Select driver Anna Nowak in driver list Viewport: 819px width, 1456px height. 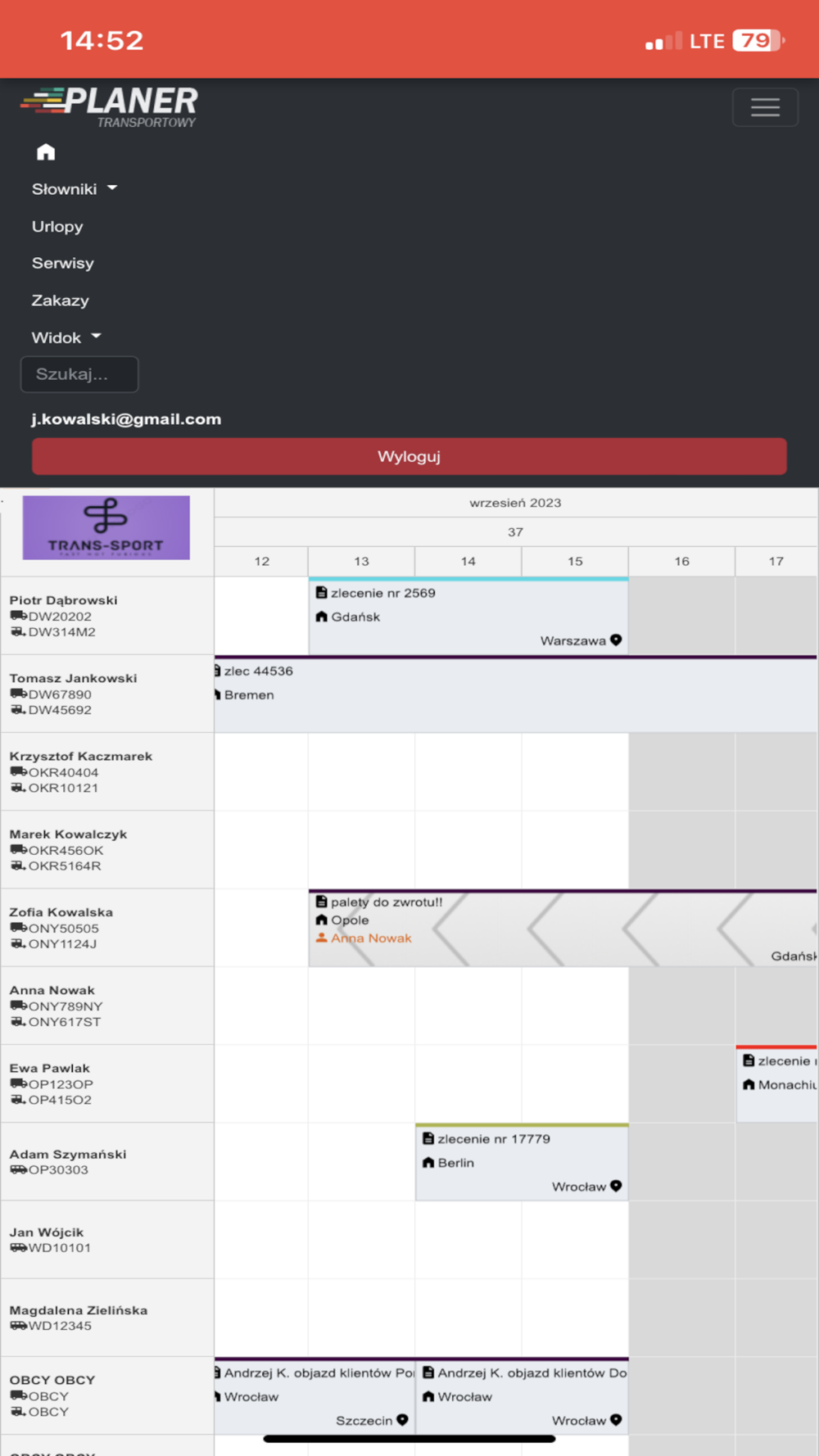click(52, 990)
